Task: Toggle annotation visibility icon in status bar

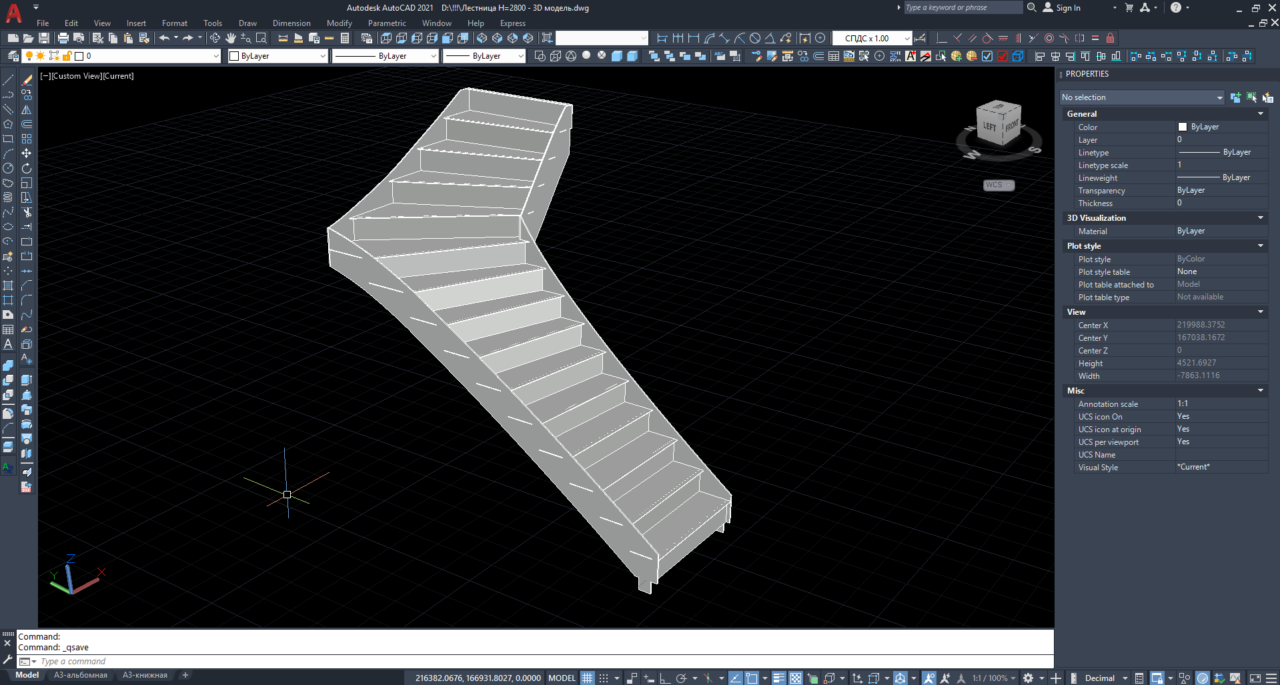Action: coord(929,677)
